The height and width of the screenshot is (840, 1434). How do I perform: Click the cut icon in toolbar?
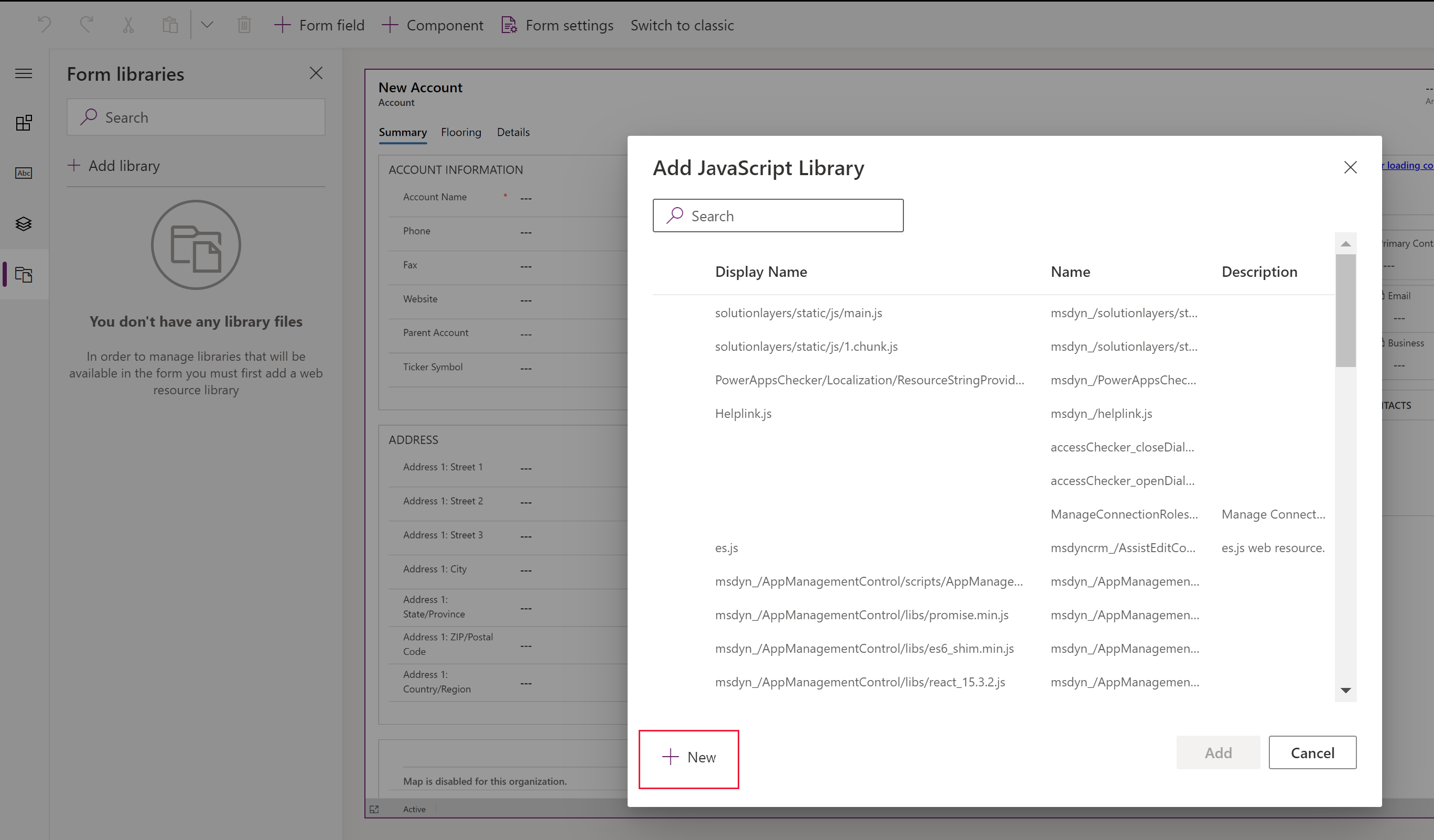(x=128, y=25)
